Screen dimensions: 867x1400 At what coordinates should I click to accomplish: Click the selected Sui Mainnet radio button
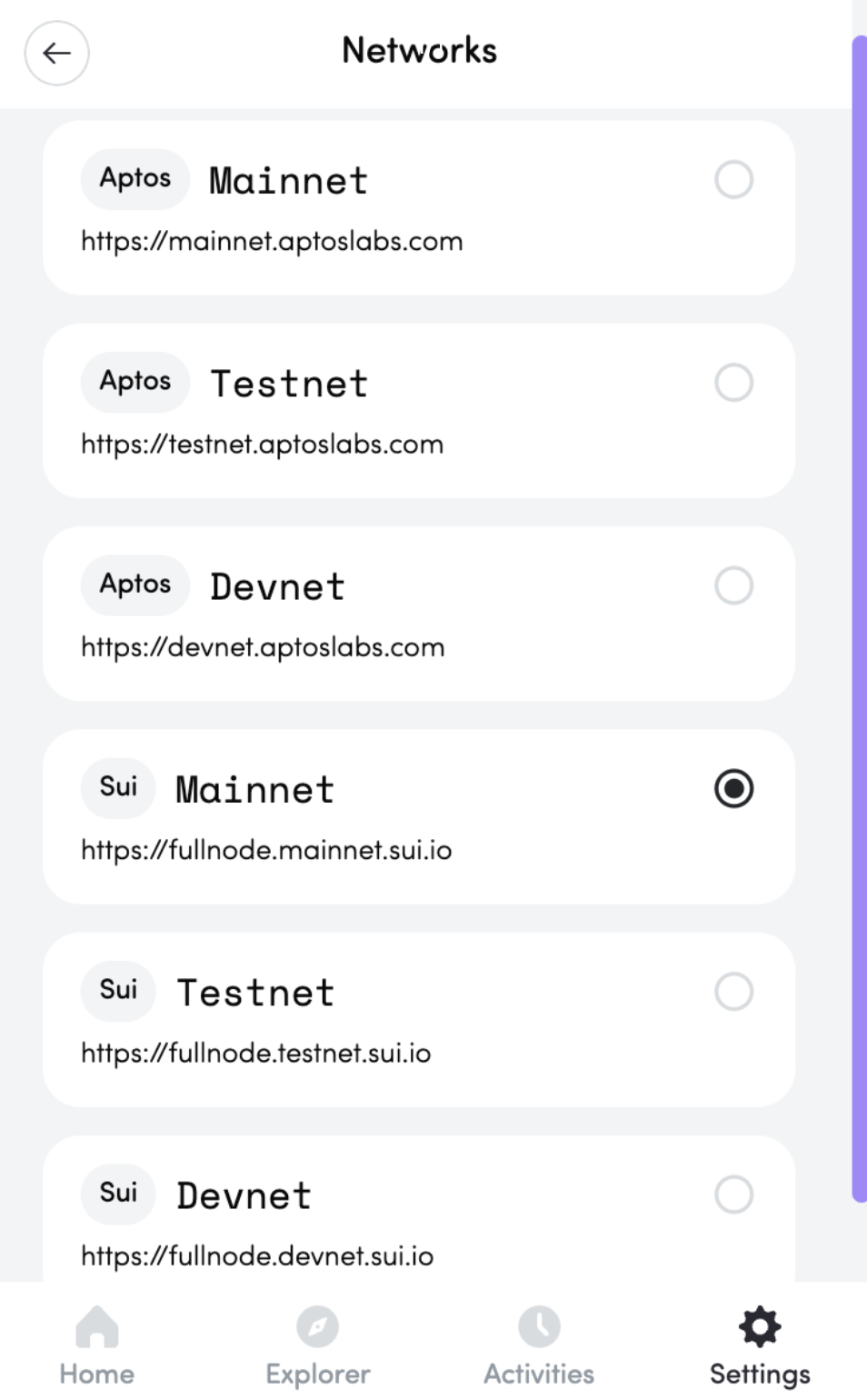[733, 788]
